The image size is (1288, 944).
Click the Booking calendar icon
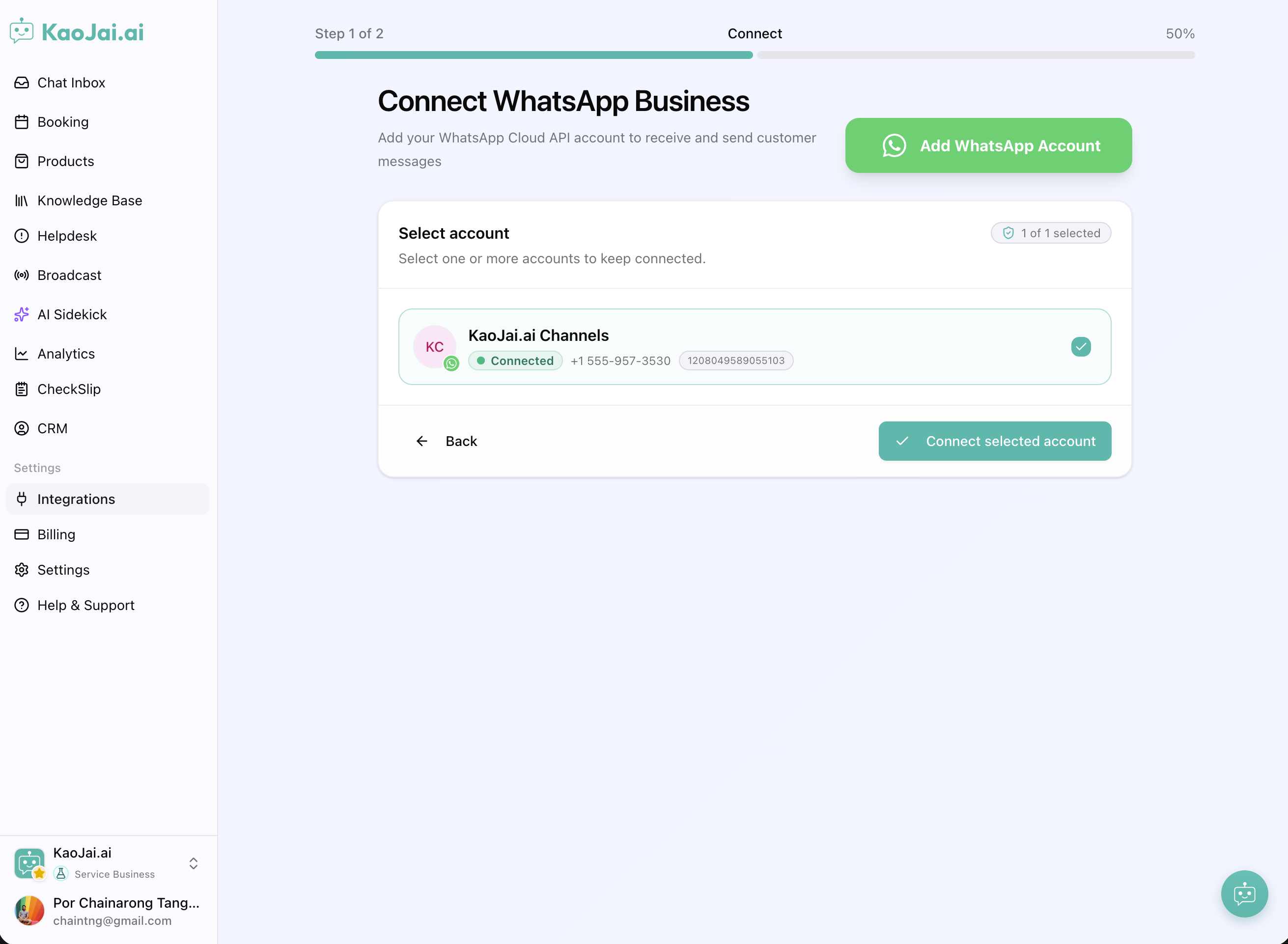click(x=22, y=122)
